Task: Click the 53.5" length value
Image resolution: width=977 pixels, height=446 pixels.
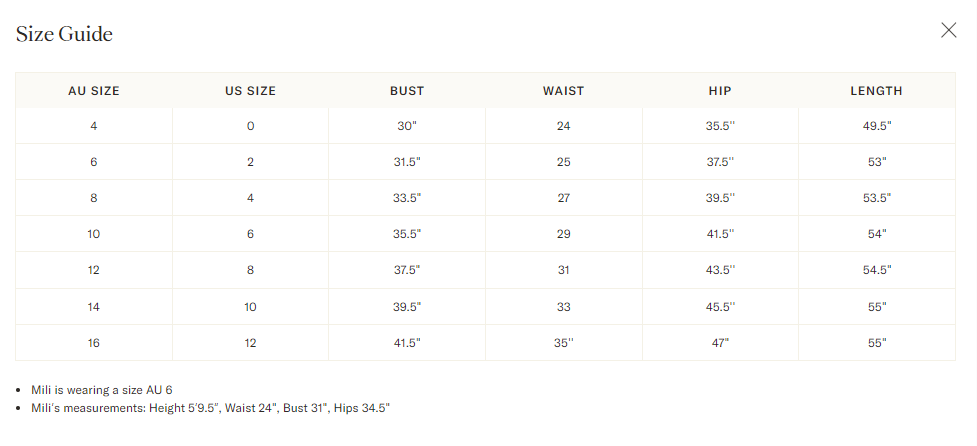Action: pos(877,198)
